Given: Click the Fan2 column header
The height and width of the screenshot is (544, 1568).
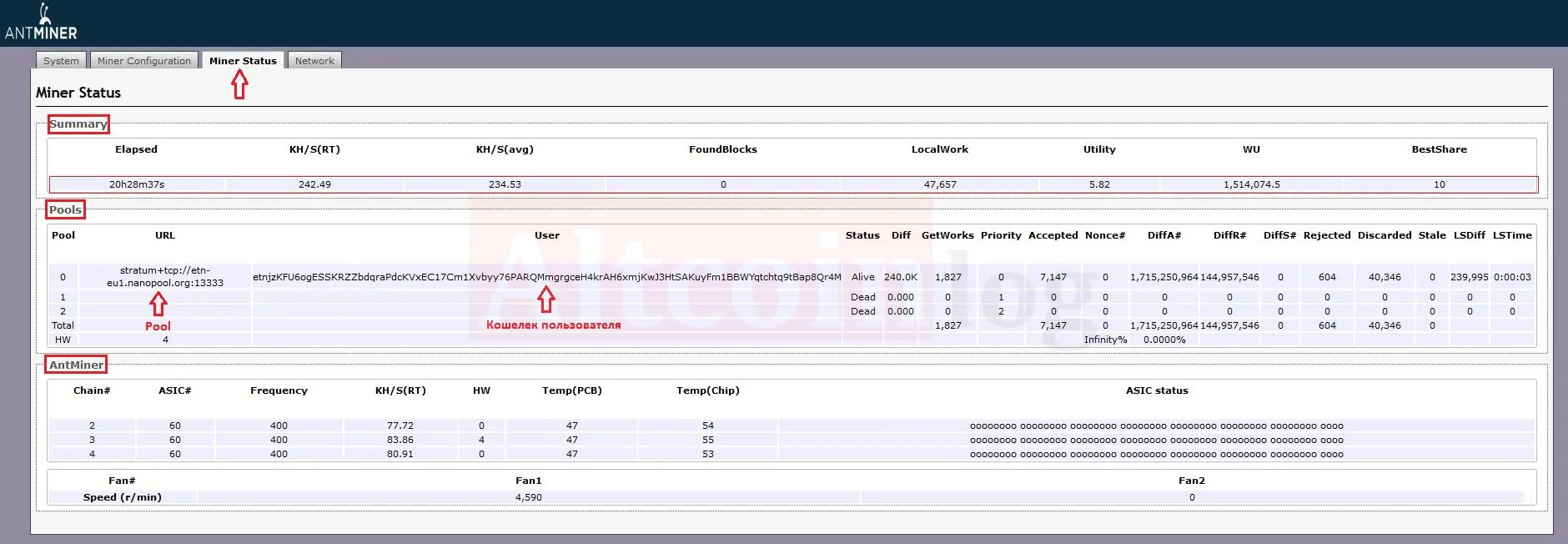Looking at the screenshot, I should tap(1192, 481).
